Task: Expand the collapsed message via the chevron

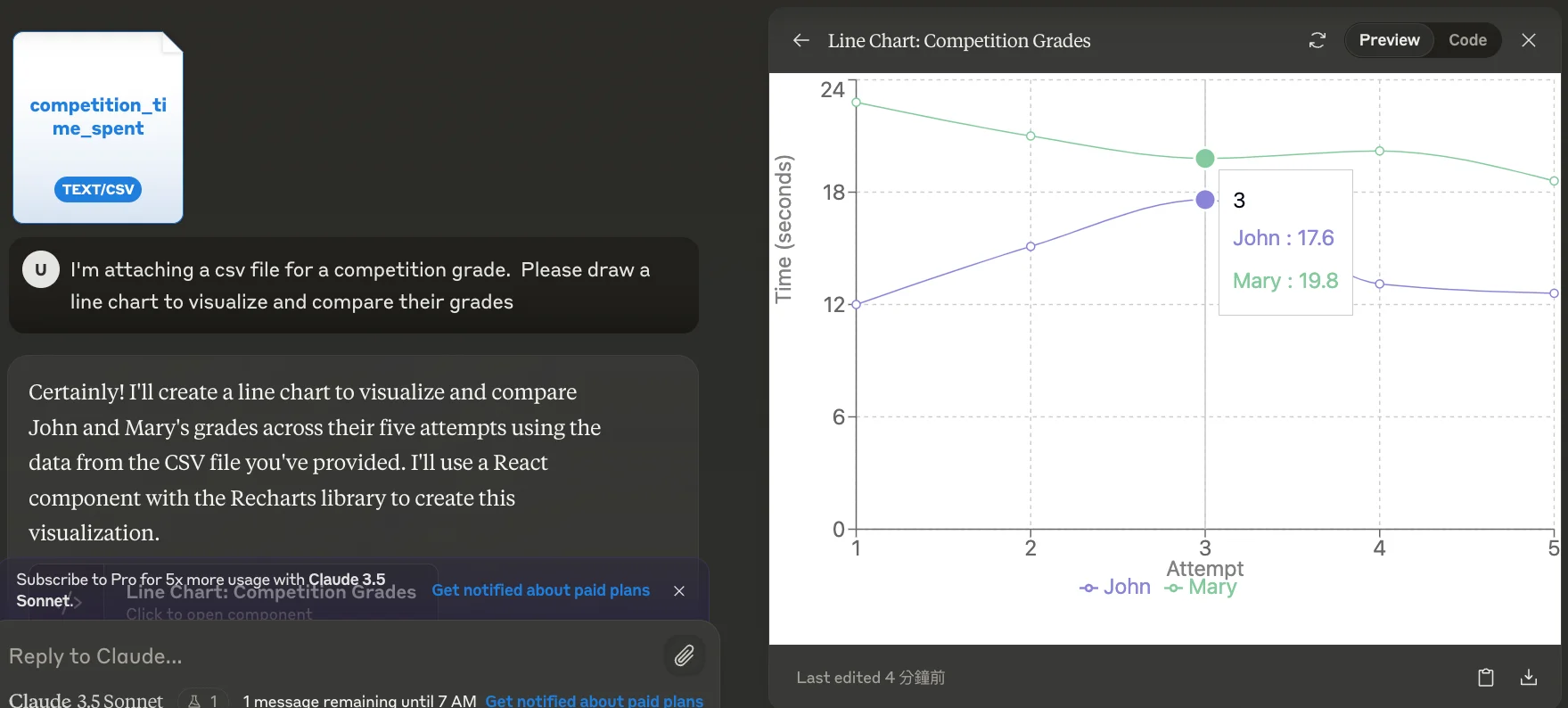Action: click(77, 602)
